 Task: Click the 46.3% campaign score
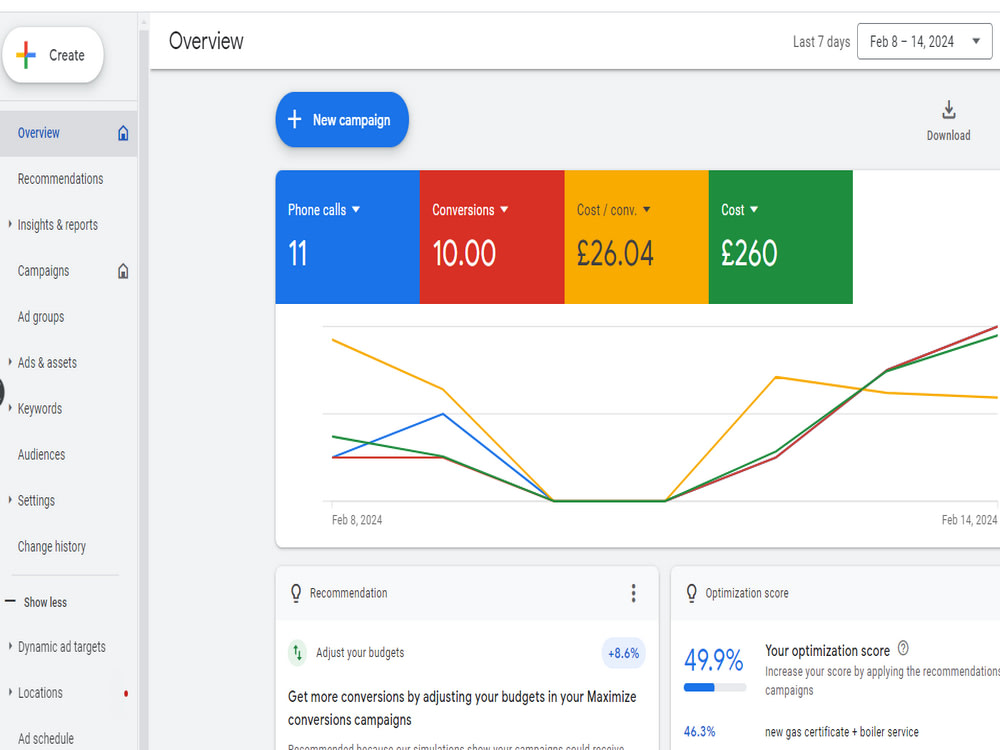[700, 732]
